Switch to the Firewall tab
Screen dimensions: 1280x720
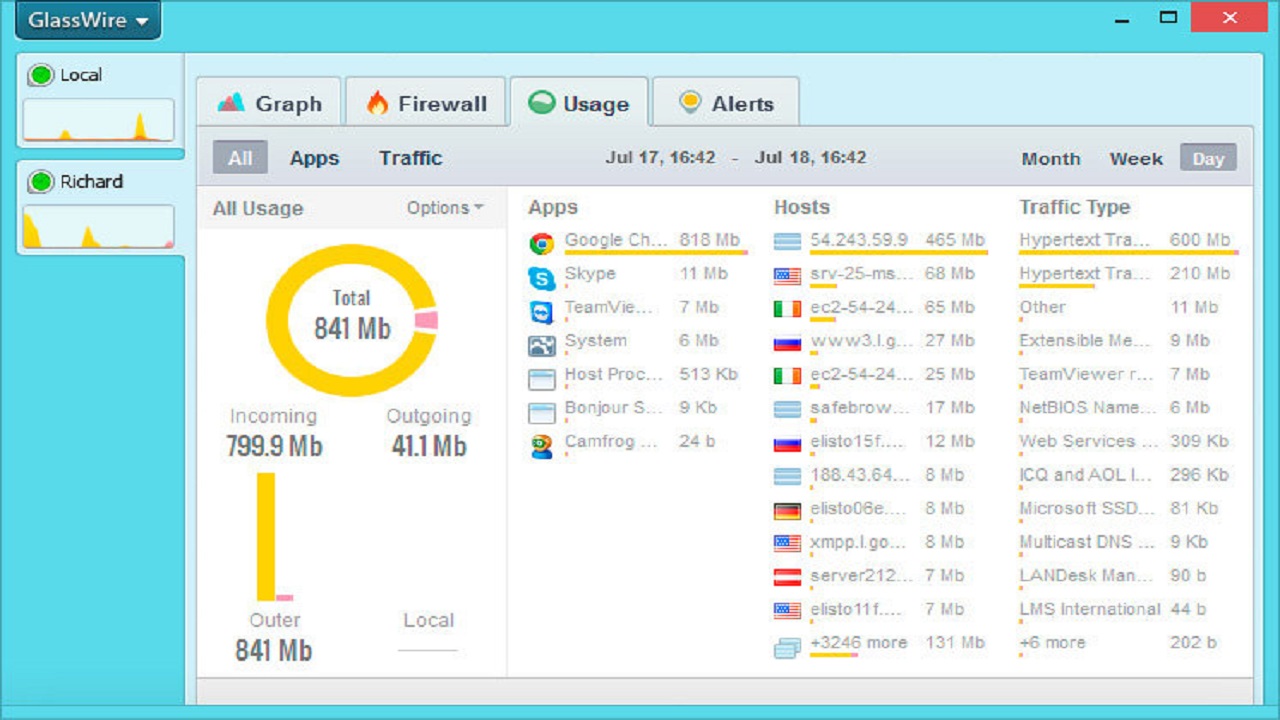(426, 102)
